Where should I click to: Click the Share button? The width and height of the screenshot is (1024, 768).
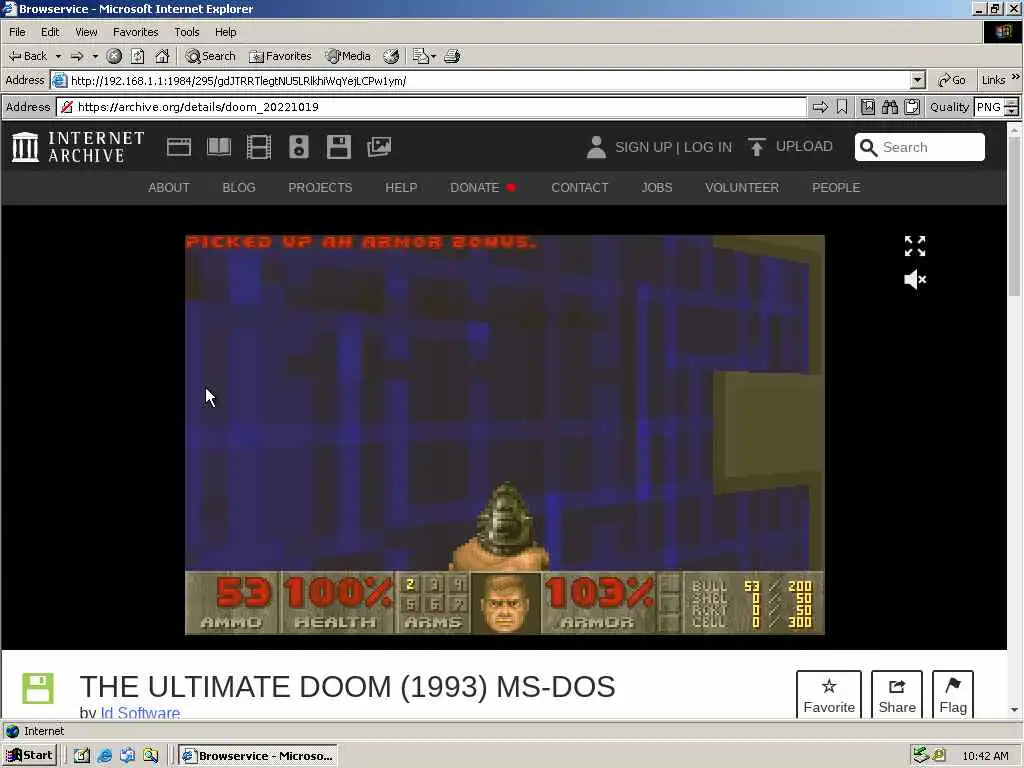(x=897, y=695)
